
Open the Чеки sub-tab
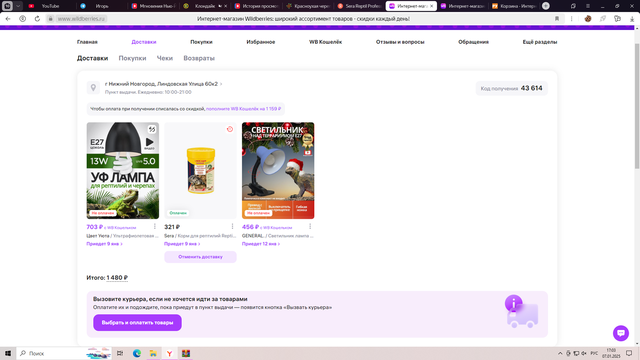coord(165,58)
